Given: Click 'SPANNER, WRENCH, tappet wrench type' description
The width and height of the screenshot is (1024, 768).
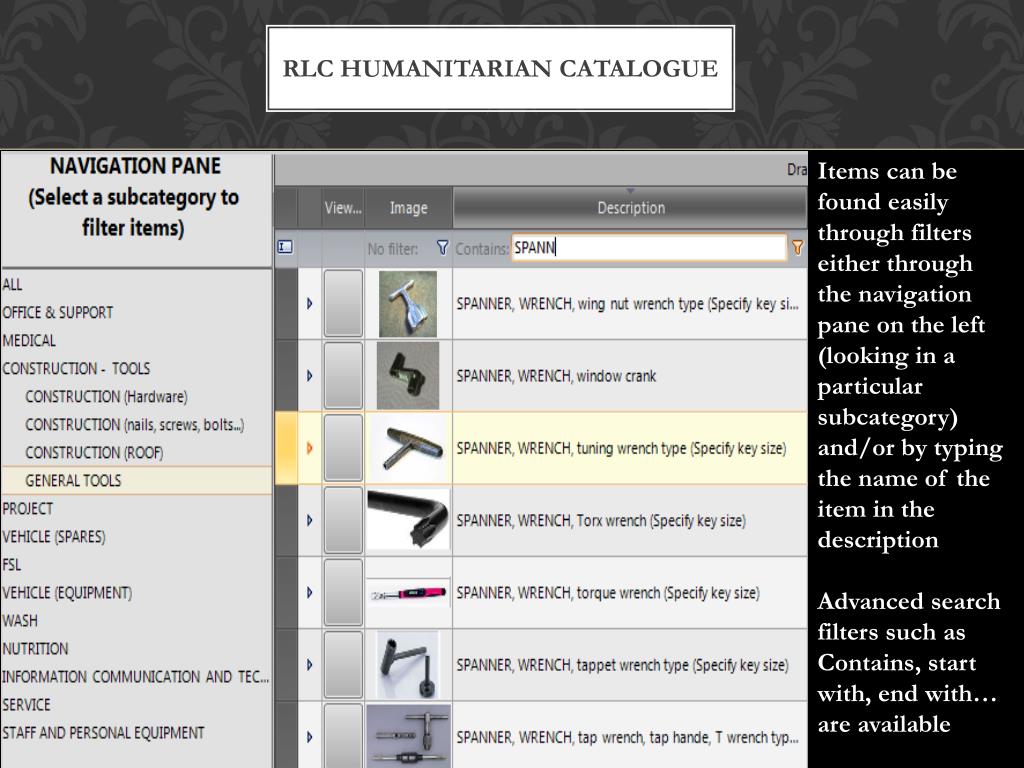Looking at the screenshot, I should pos(622,665).
